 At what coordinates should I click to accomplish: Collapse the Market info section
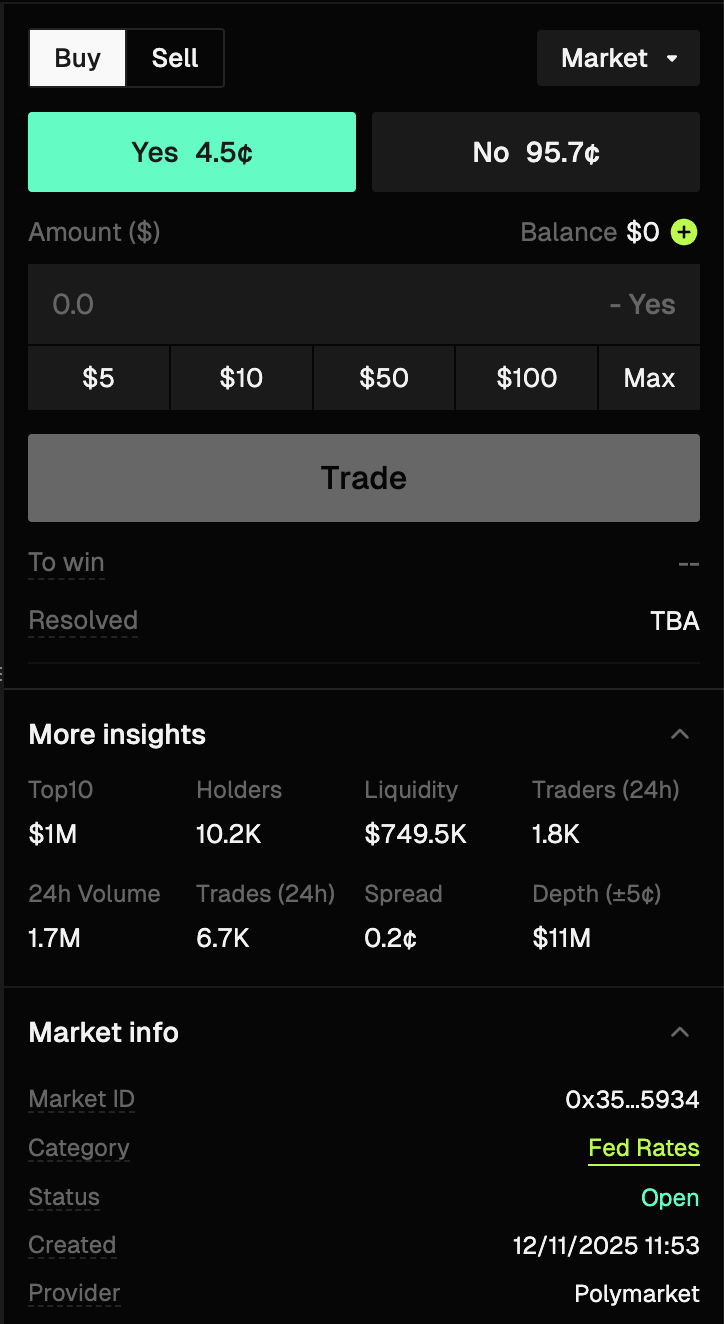pos(680,1032)
